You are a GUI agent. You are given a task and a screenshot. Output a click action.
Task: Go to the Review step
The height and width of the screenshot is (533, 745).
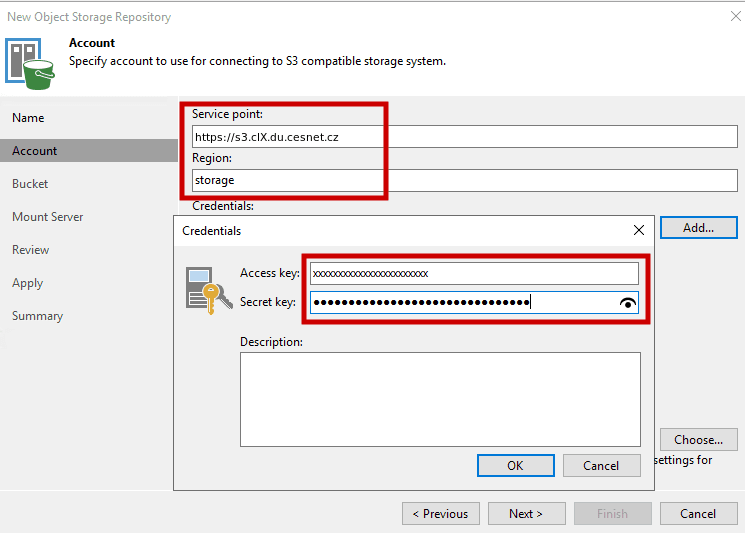(x=30, y=250)
